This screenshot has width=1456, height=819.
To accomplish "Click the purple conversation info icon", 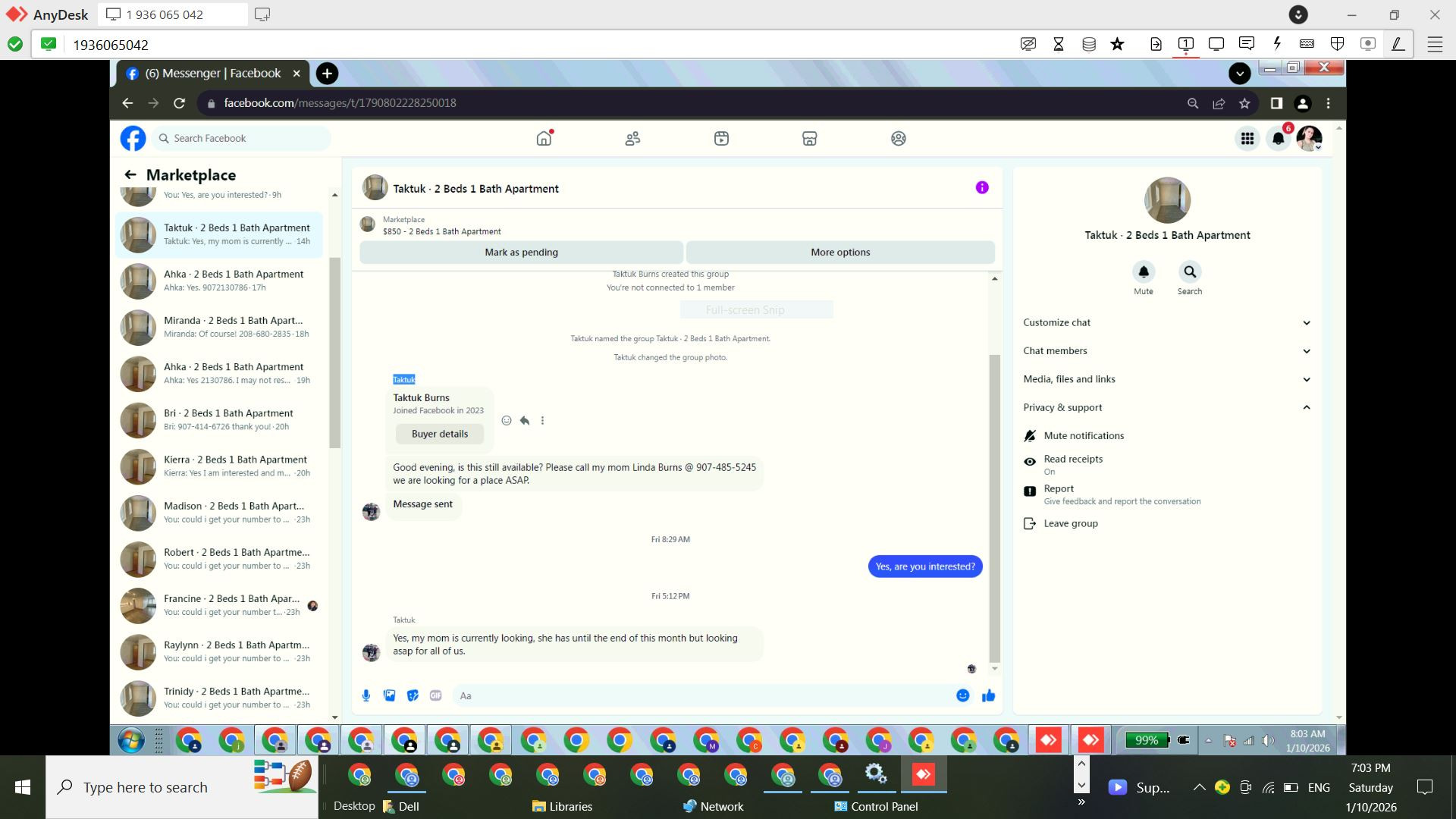I will point(982,187).
